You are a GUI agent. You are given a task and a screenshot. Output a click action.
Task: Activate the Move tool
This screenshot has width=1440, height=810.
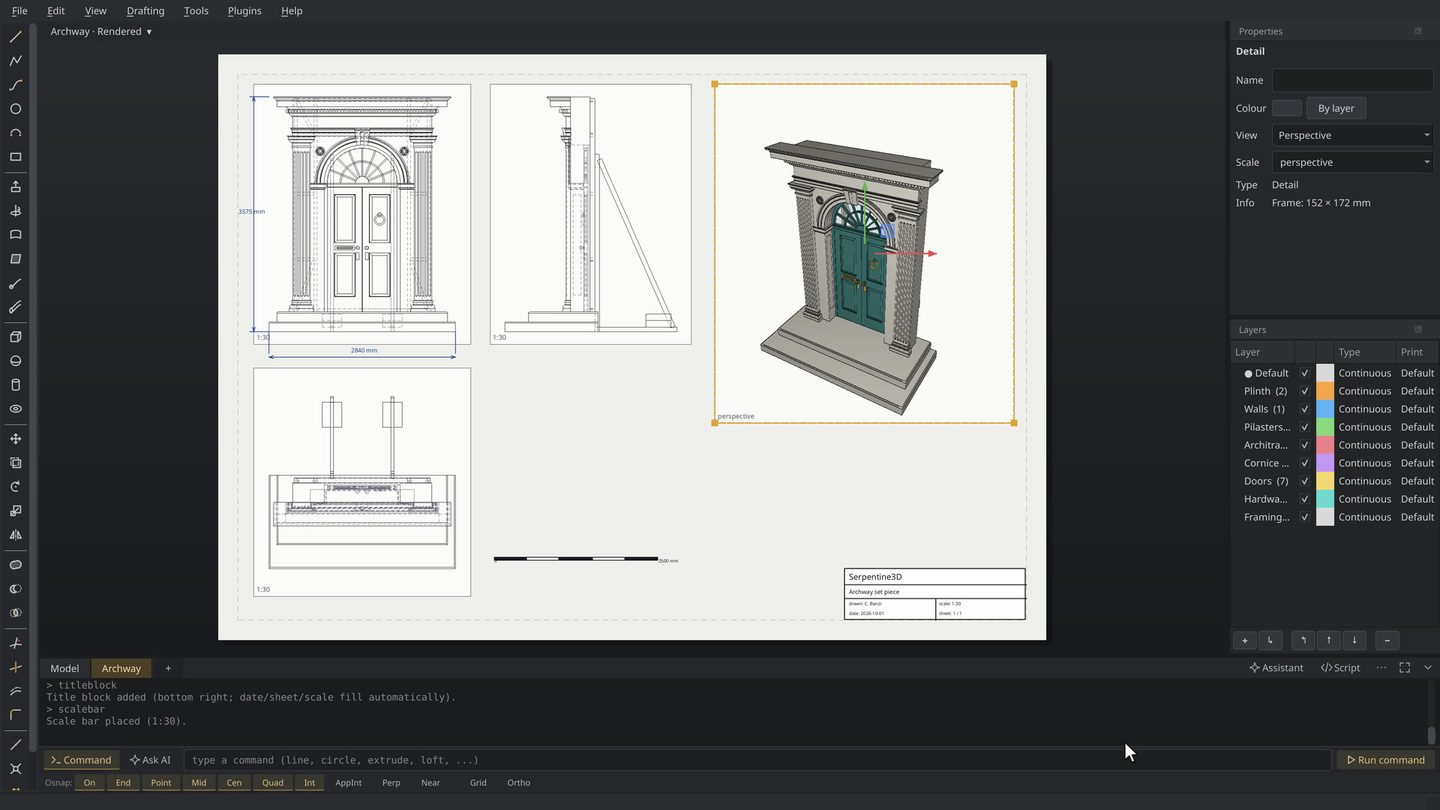[15, 439]
